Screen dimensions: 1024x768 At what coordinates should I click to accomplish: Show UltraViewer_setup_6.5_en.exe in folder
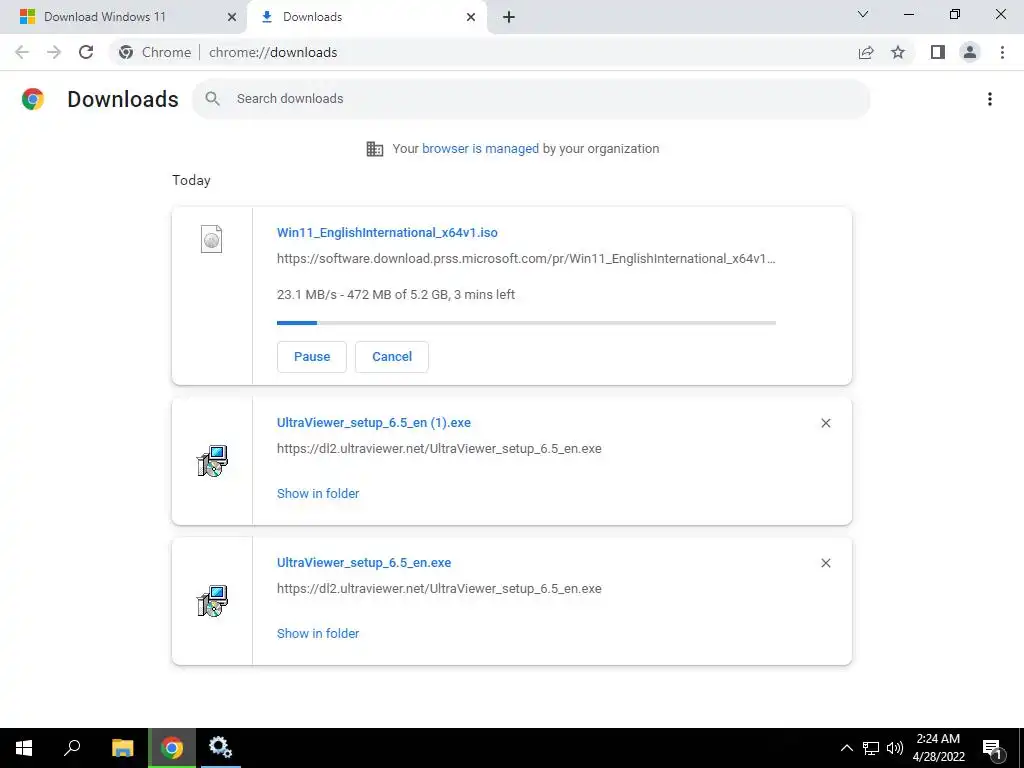pos(318,633)
